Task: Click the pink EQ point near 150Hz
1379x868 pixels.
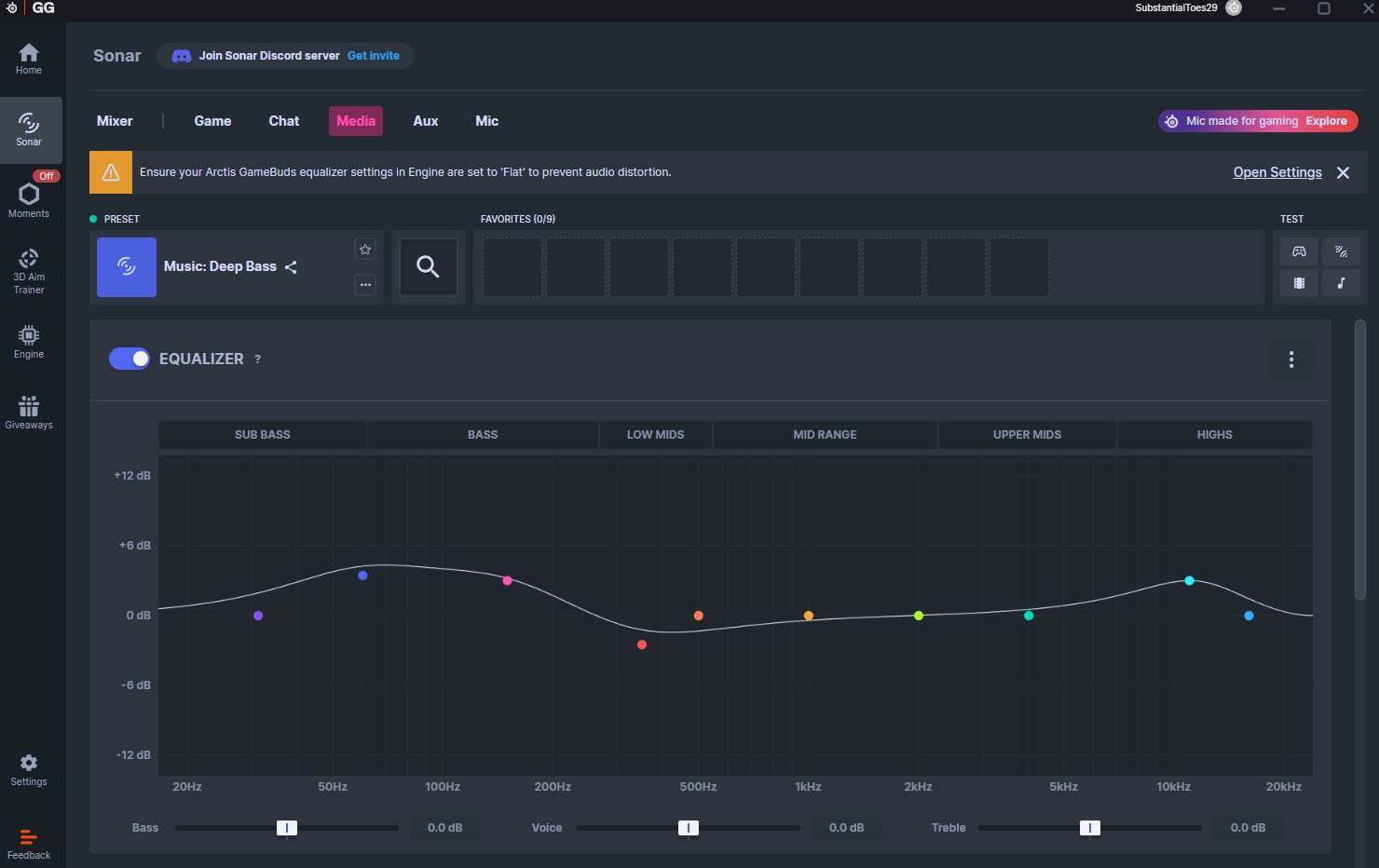Action: pyautogui.click(x=507, y=581)
